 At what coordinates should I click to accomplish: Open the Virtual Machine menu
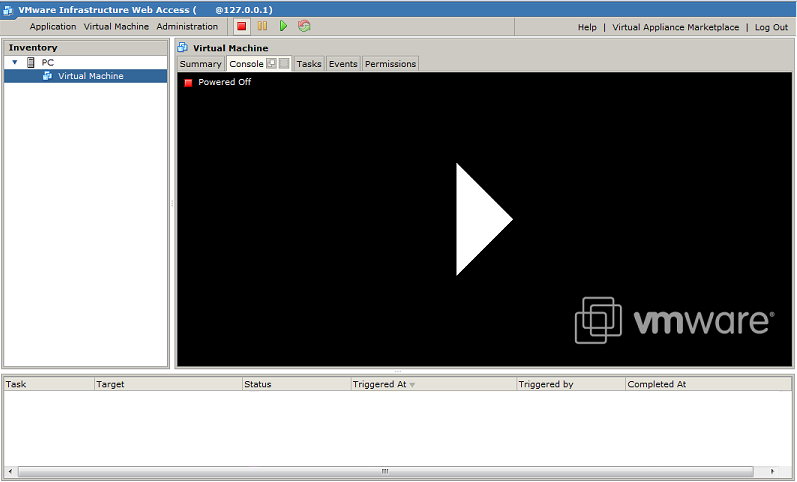(116, 27)
